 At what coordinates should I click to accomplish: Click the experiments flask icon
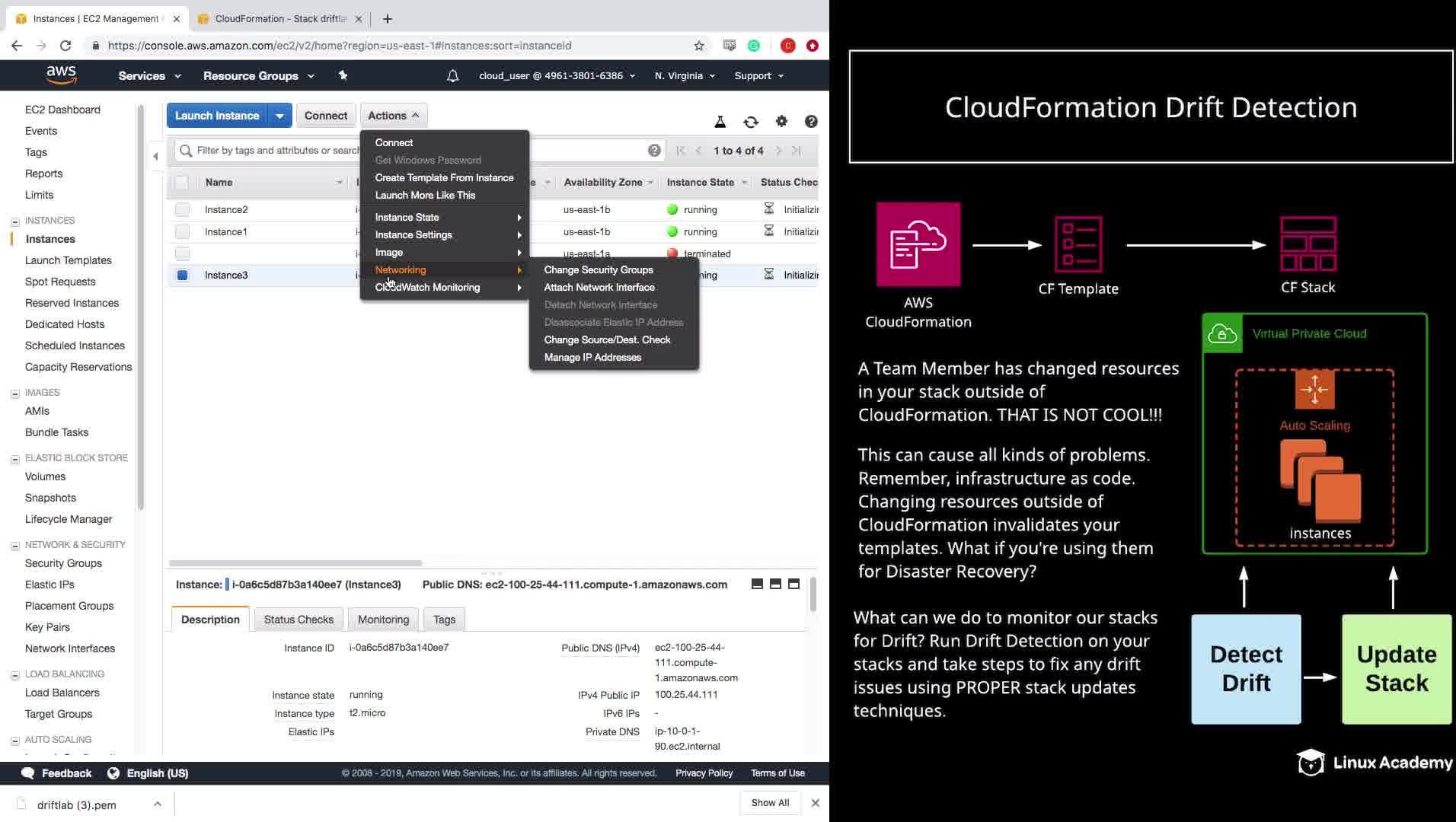(720, 122)
